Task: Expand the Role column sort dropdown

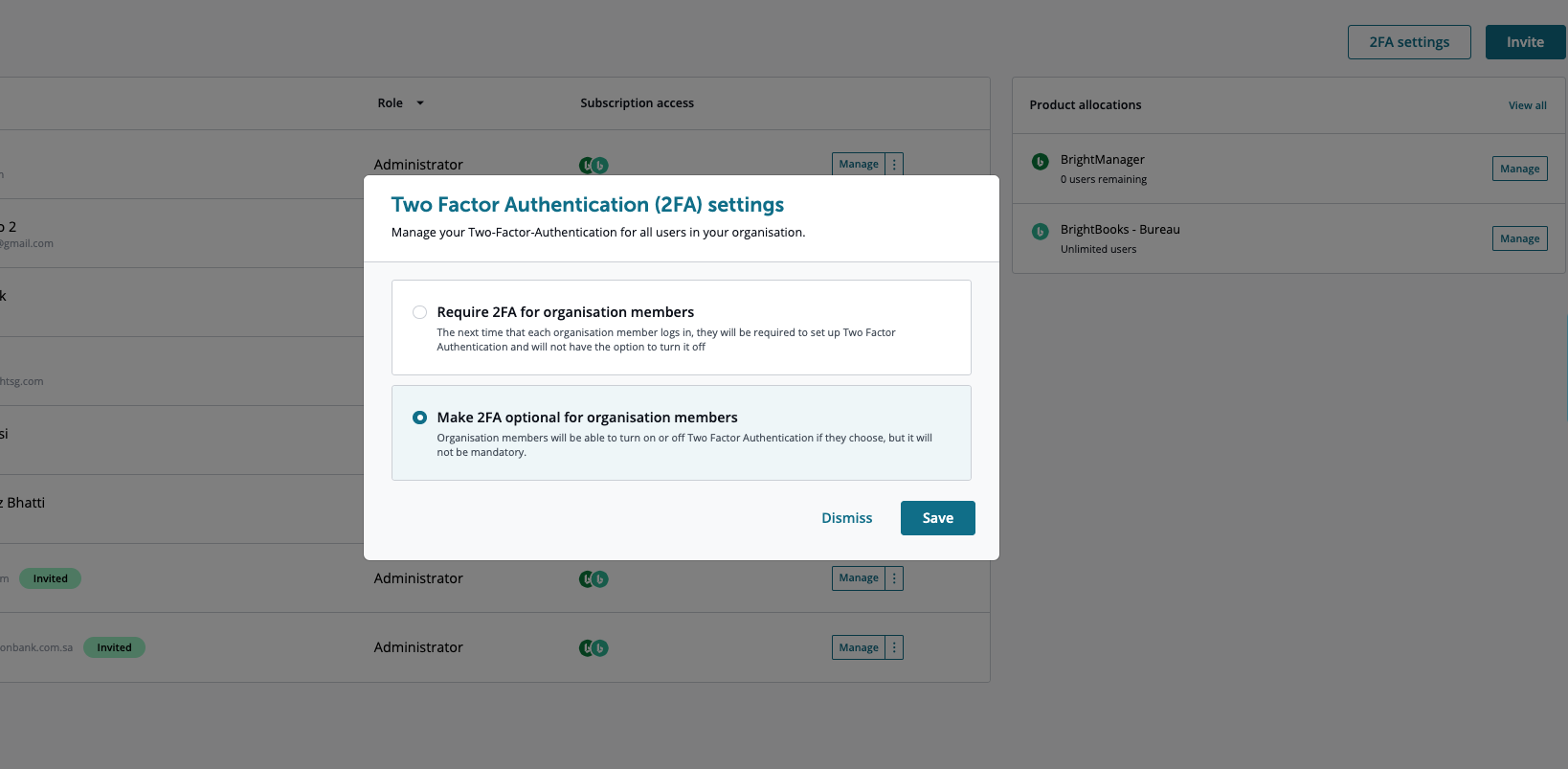Action: pos(419,103)
